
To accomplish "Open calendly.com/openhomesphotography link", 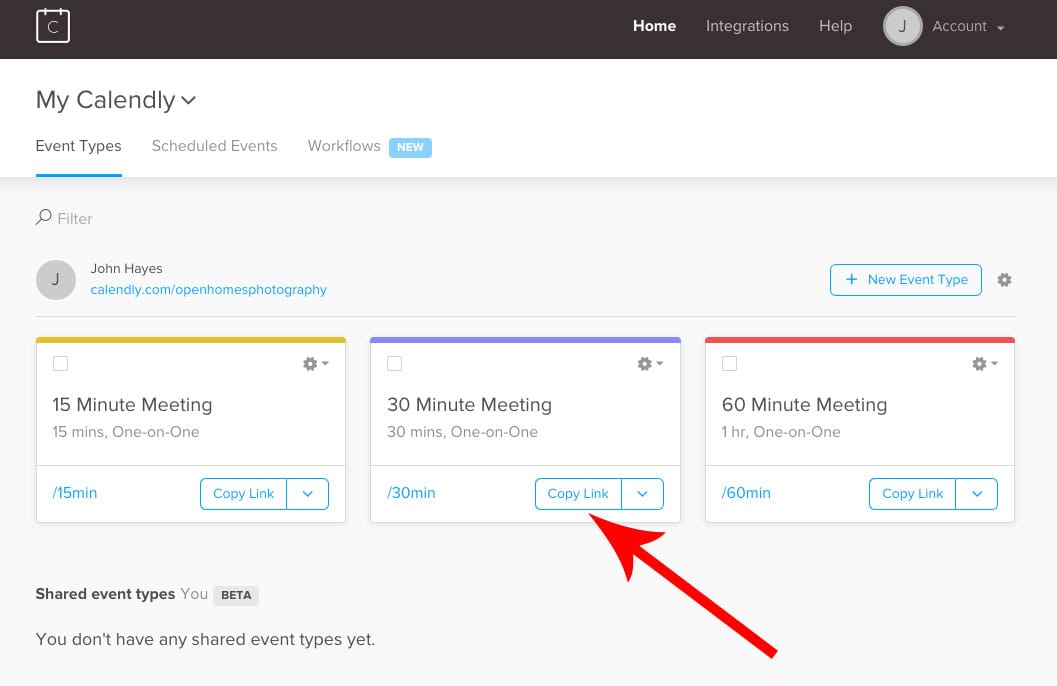I will 208,290.
